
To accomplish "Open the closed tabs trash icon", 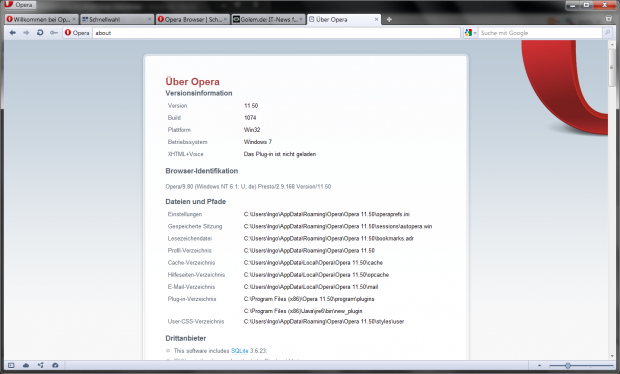I will (609, 19).
